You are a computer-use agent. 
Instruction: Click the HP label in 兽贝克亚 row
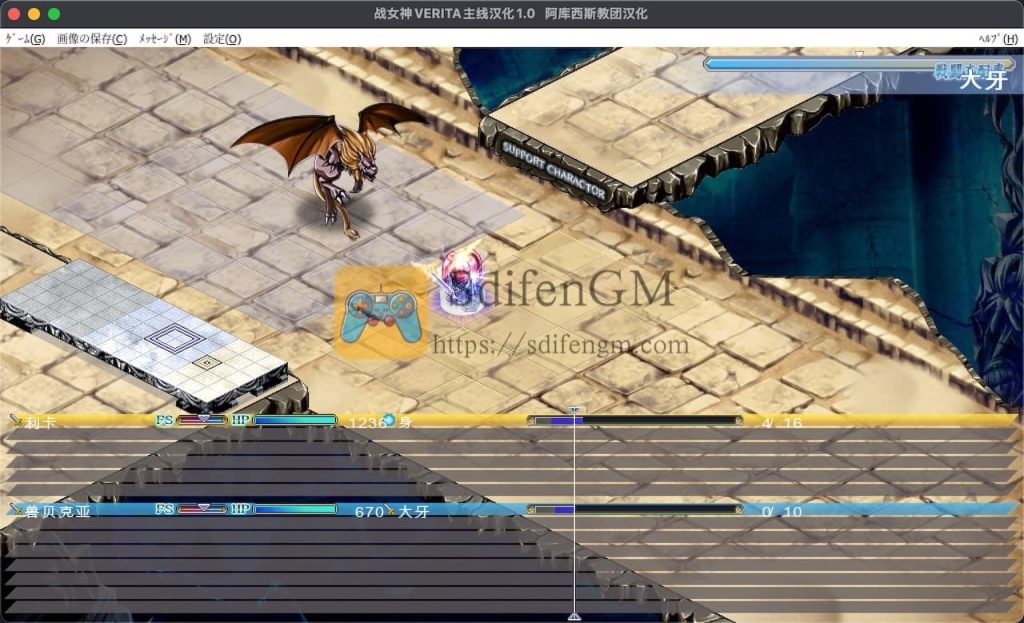coord(240,509)
